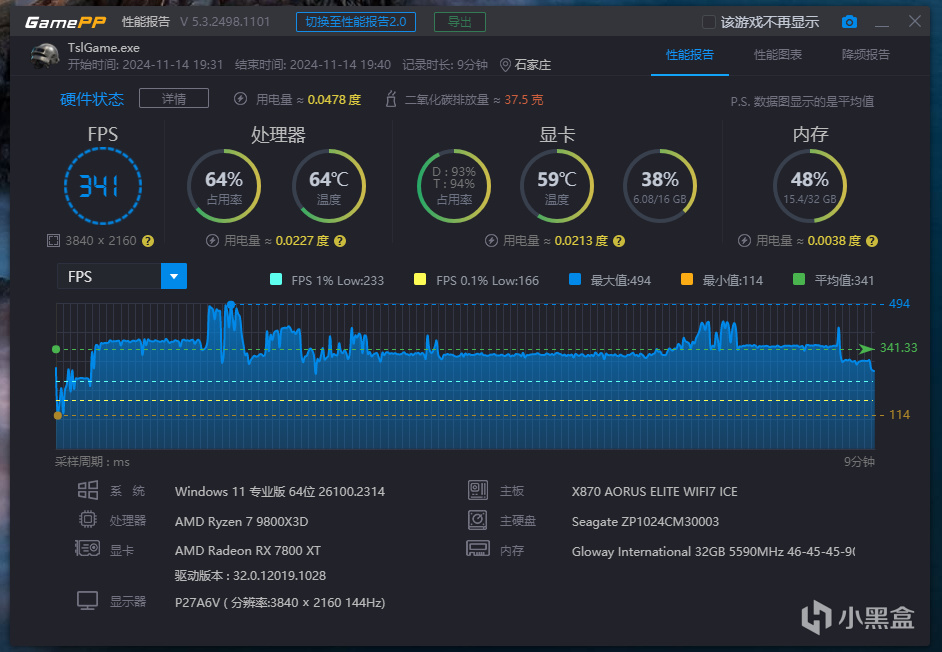The height and width of the screenshot is (652, 942).
Task: Click the Windows system icon beside 系统
Action: [x=88, y=490]
